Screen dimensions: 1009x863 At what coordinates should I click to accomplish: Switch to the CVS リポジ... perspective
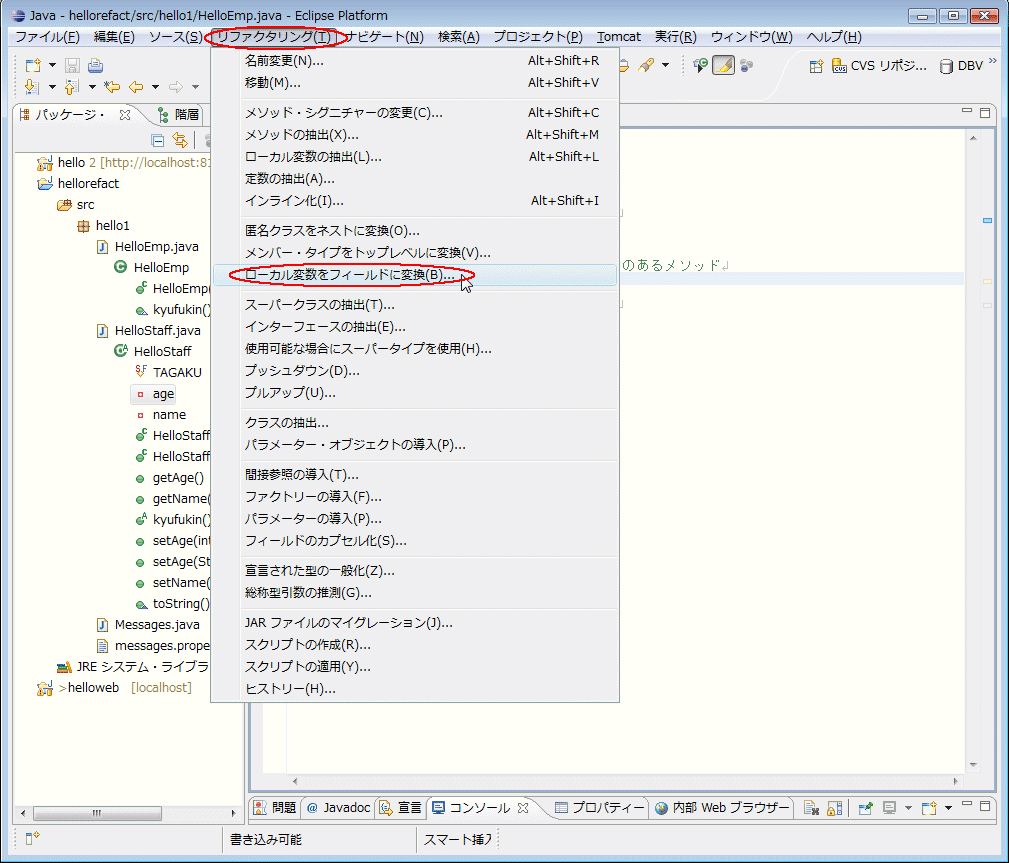(x=879, y=66)
